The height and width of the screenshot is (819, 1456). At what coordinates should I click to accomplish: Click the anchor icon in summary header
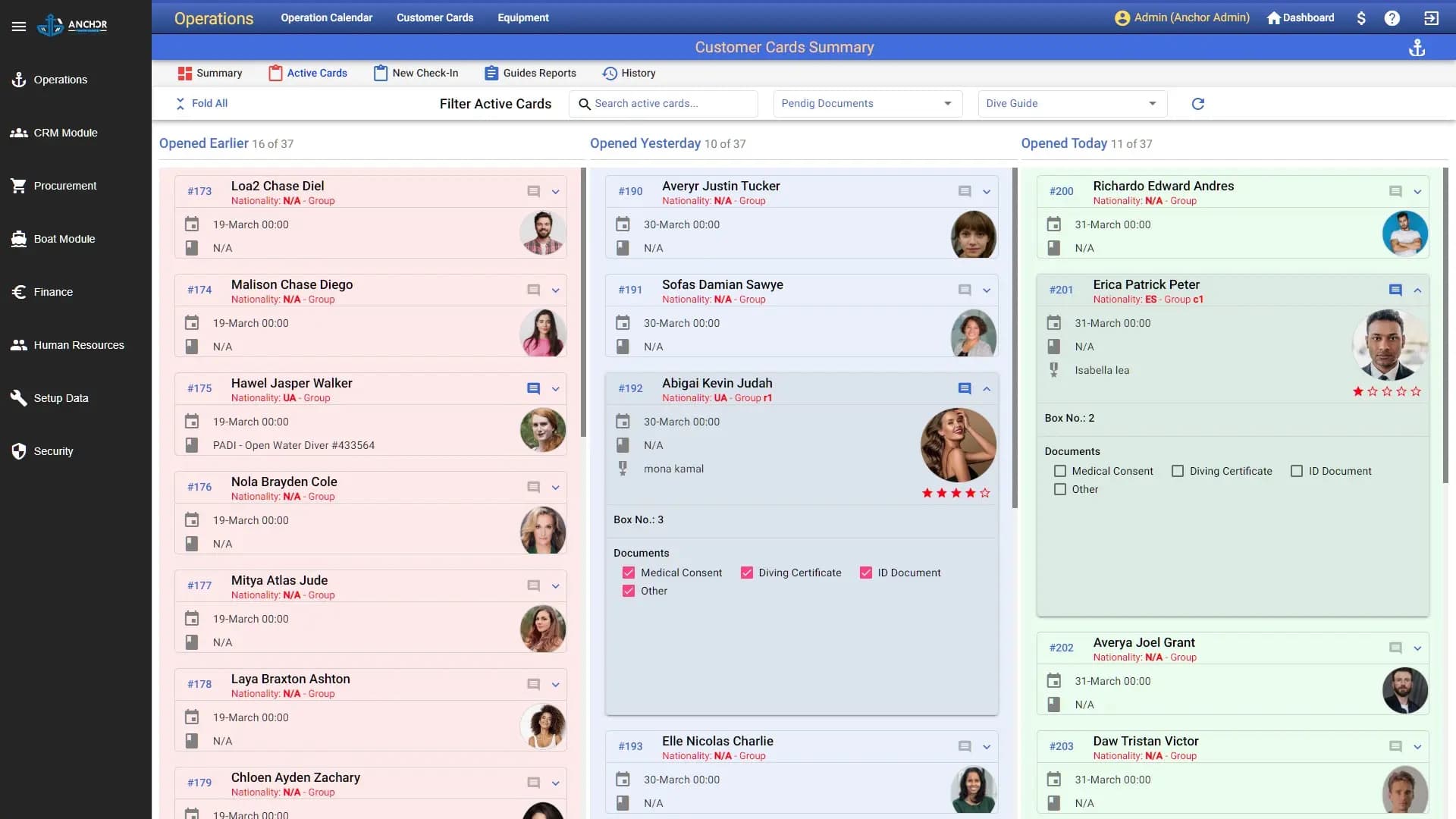click(1417, 49)
